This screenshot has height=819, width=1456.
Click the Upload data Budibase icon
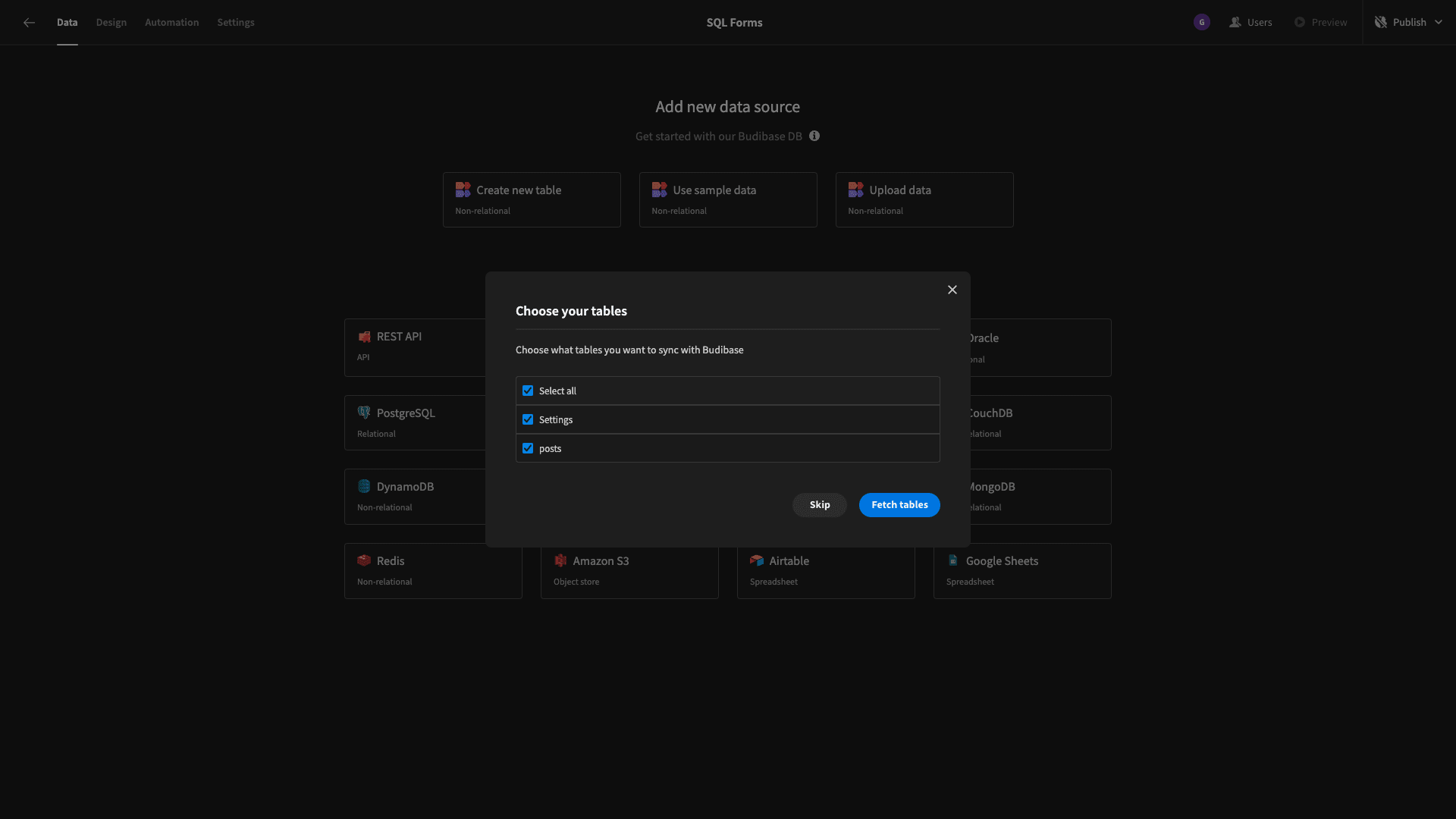click(x=855, y=190)
